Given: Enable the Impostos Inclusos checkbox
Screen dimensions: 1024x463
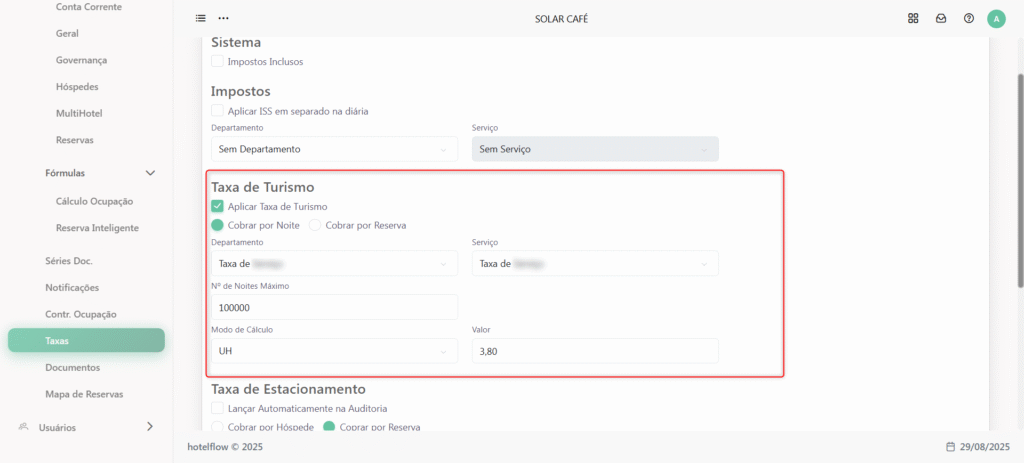Looking at the screenshot, I should pos(217,61).
